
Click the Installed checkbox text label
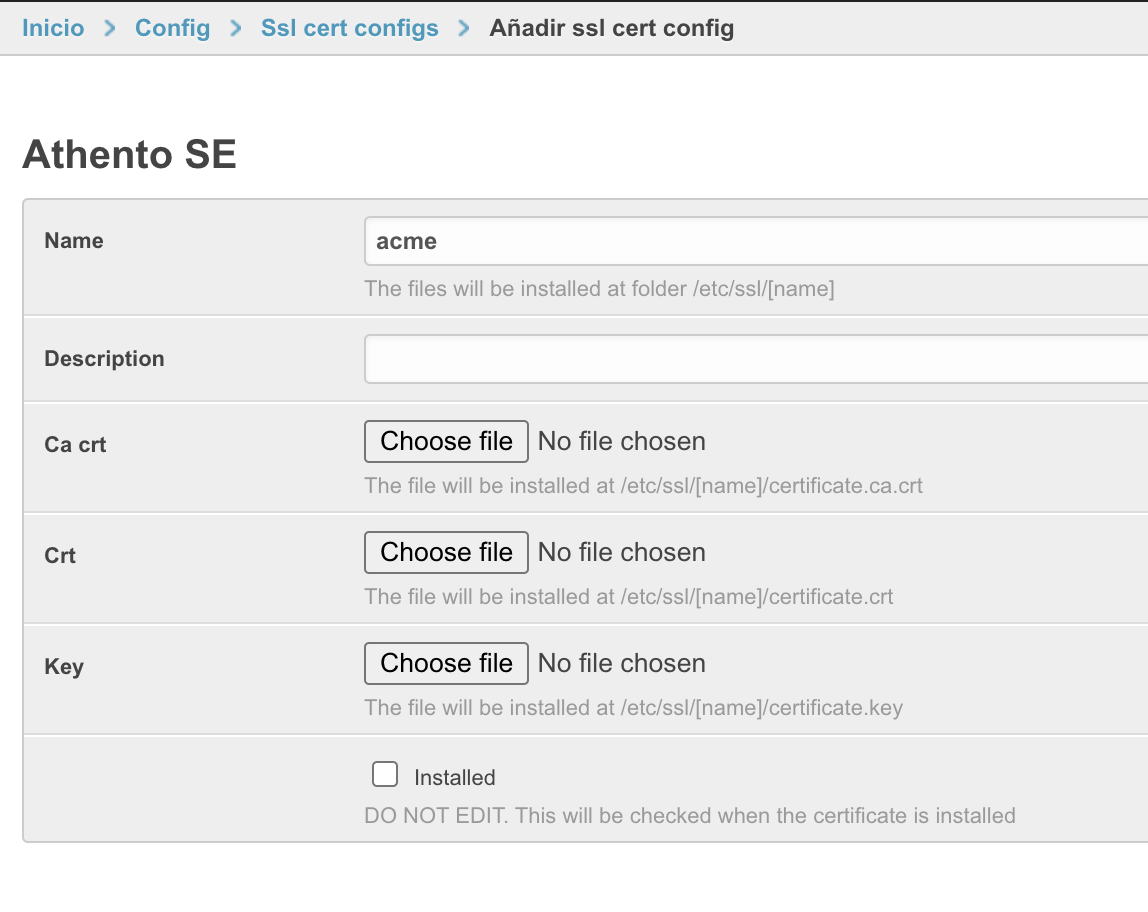455,778
